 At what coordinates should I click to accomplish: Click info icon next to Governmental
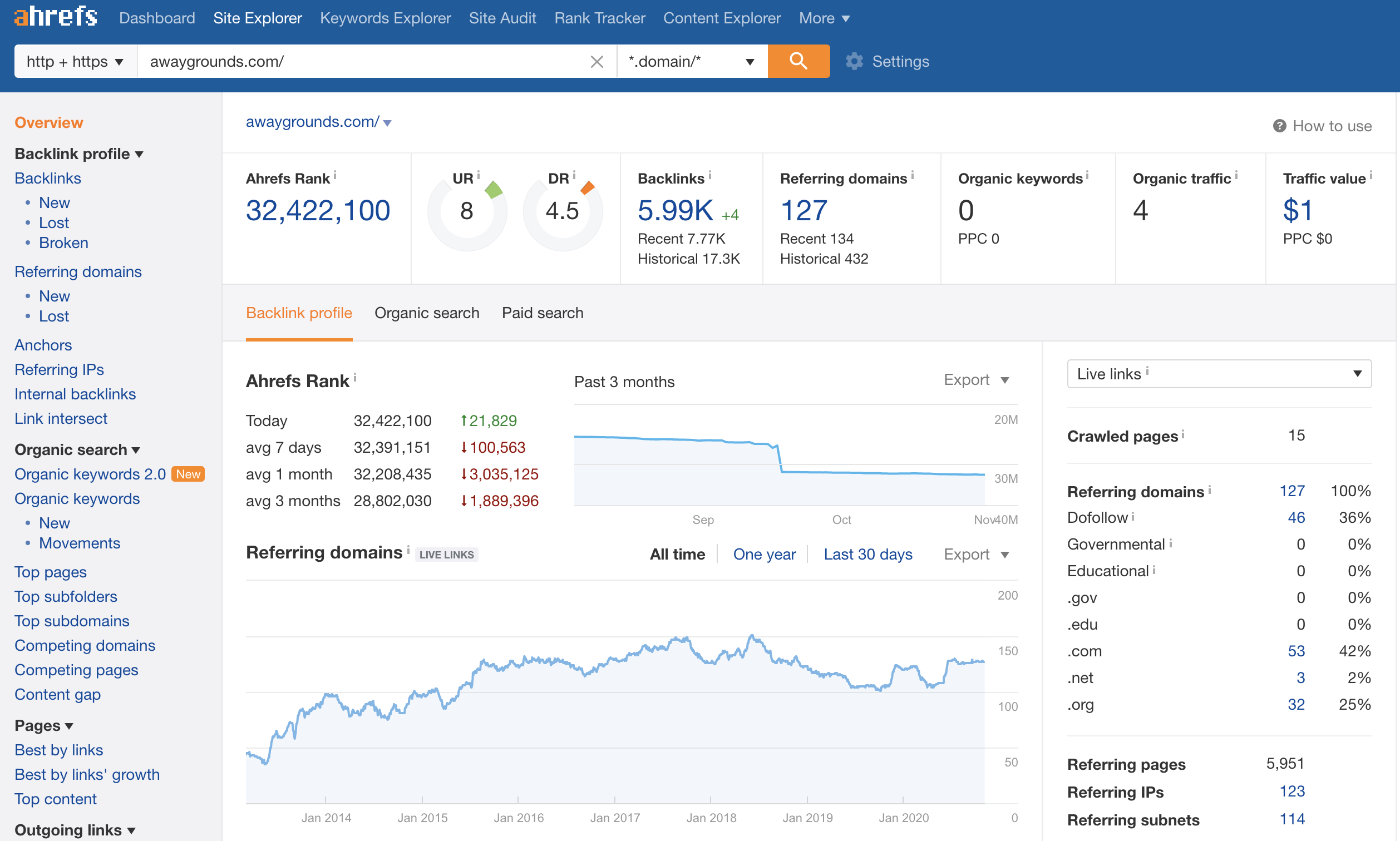(1170, 542)
